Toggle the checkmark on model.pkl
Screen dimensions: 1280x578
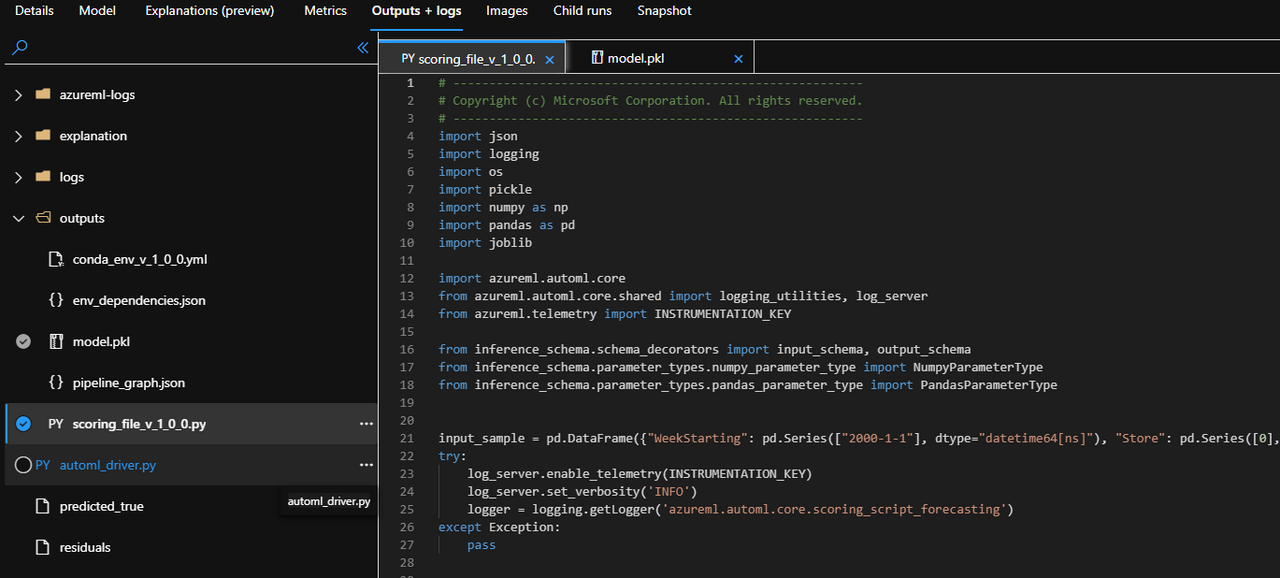pyautogui.click(x=23, y=341)
